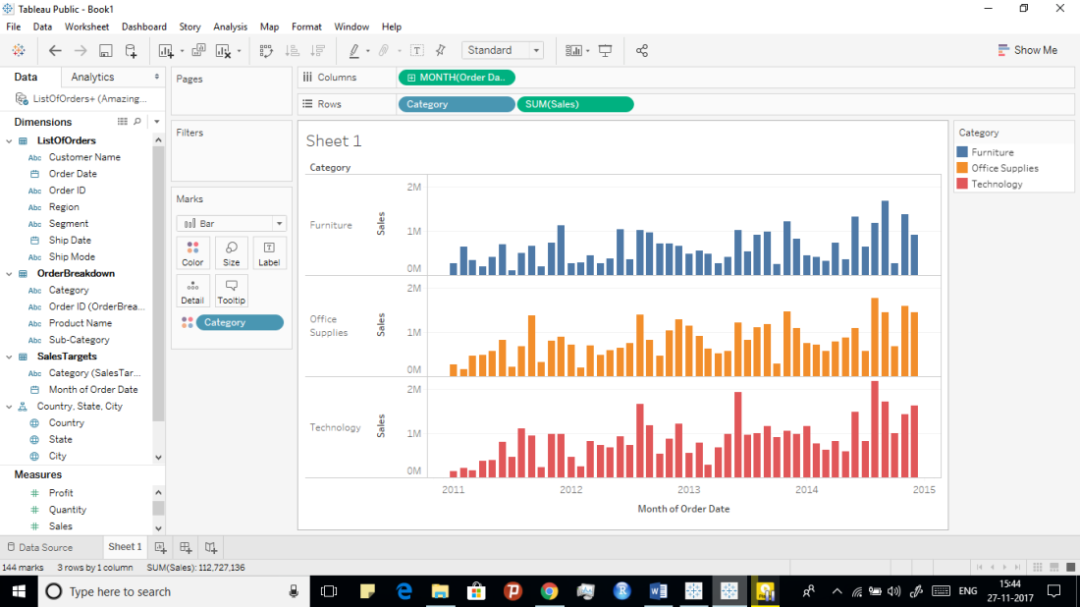The height and width of the screenshot is (607, 1080).
Task: Open the Dashboard menu
Action: 144,27
